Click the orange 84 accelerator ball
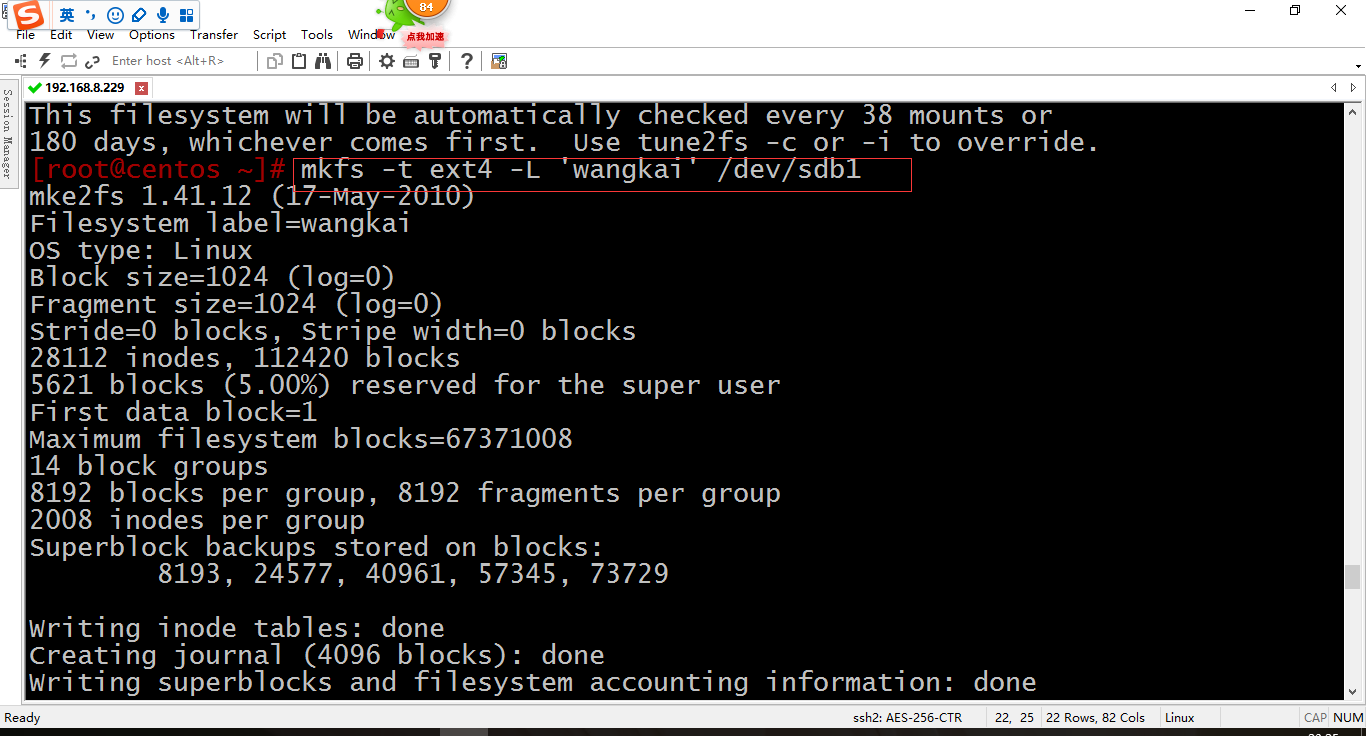 click(427, 8)
